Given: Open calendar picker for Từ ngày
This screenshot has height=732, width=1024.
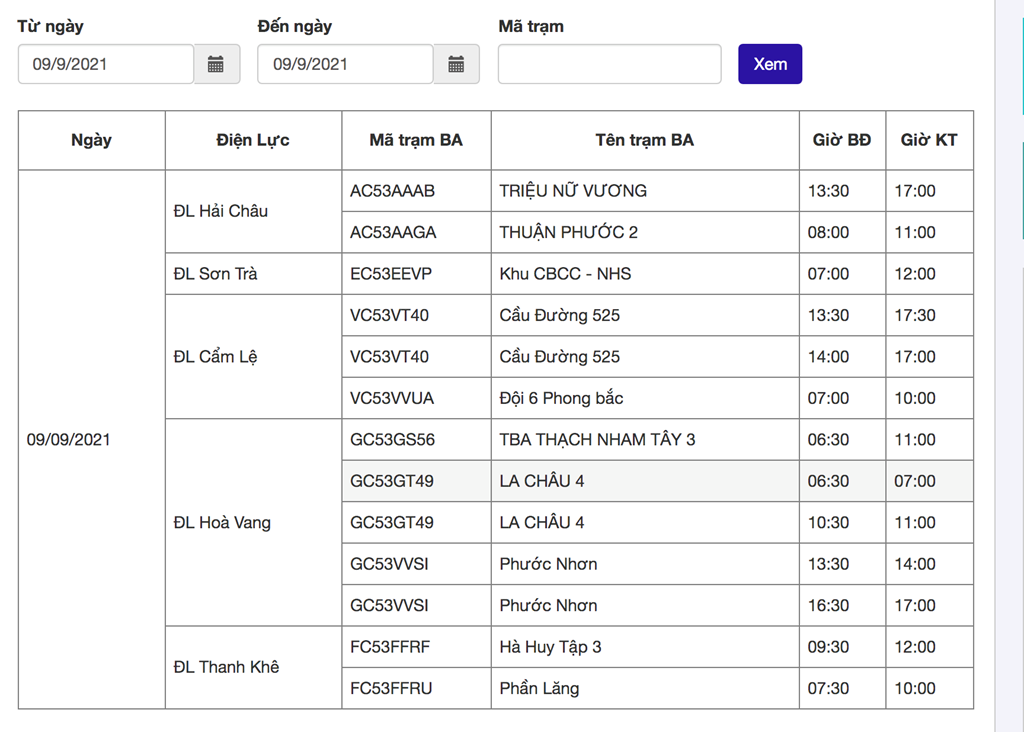Looking at the screenshot, I should click(216, 64).
